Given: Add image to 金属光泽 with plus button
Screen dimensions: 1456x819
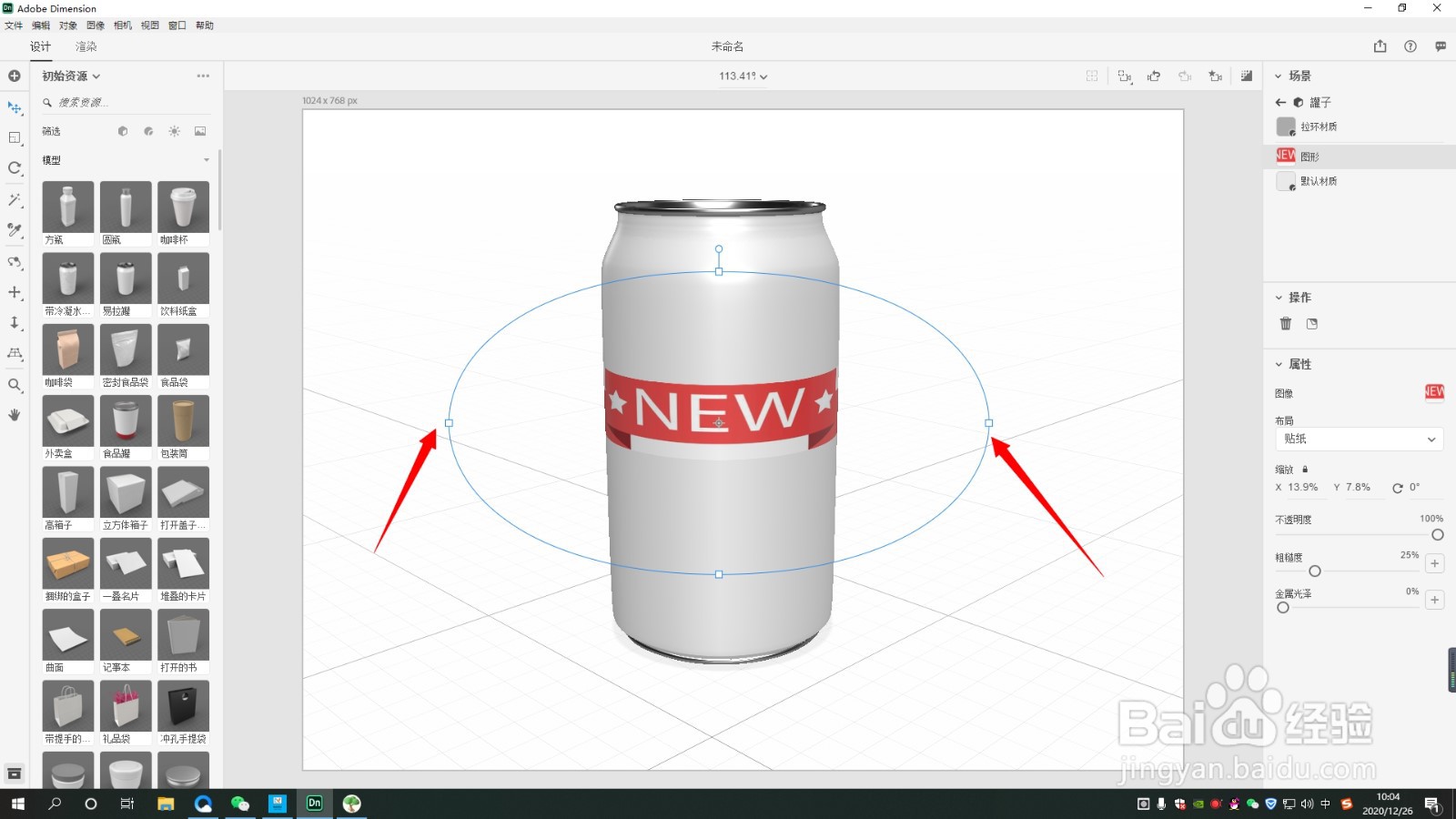Looking at the screenshot, I should click(1435, 600).
